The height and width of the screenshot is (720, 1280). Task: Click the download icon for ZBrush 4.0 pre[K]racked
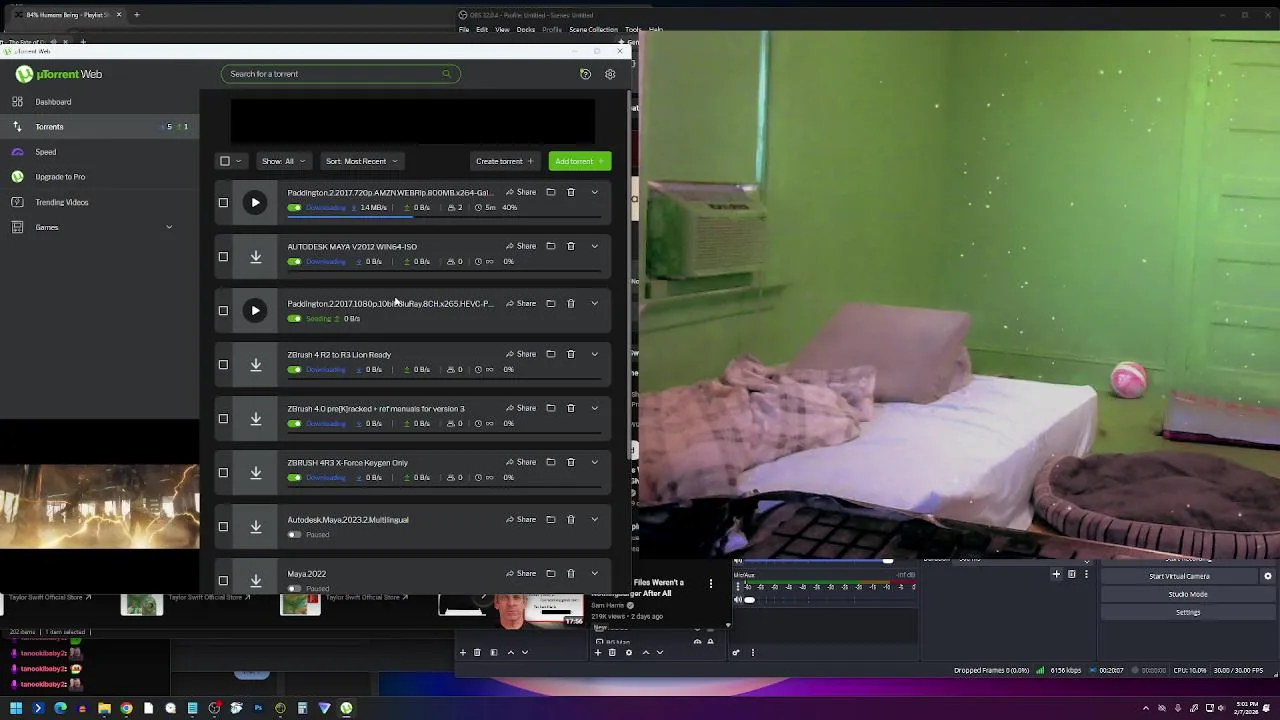pyautogui.click(x=255, y=419)
